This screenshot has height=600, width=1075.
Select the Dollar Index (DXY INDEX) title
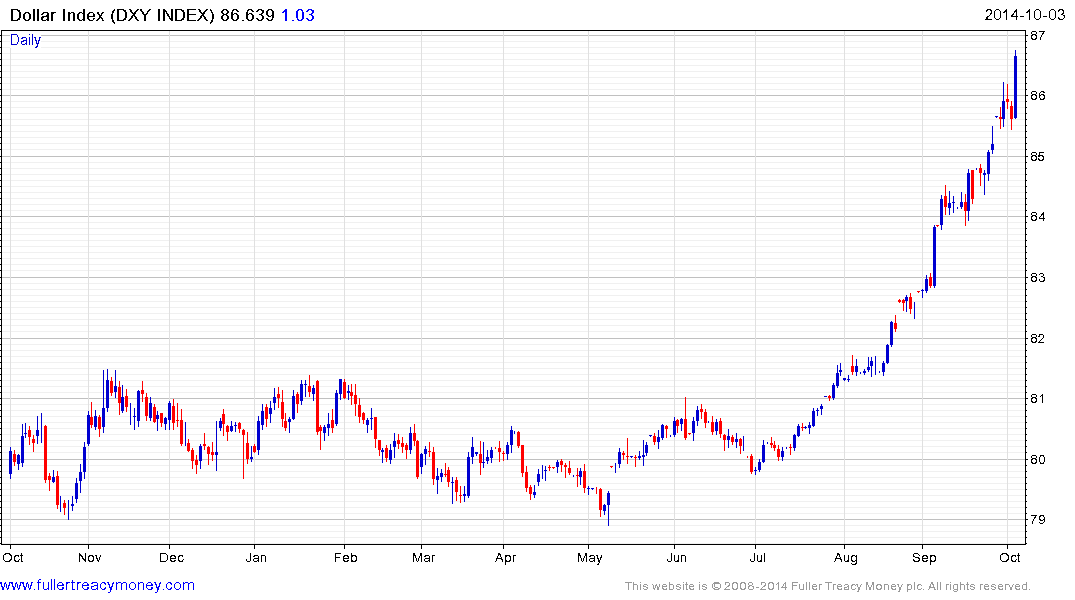coord(112,15)
